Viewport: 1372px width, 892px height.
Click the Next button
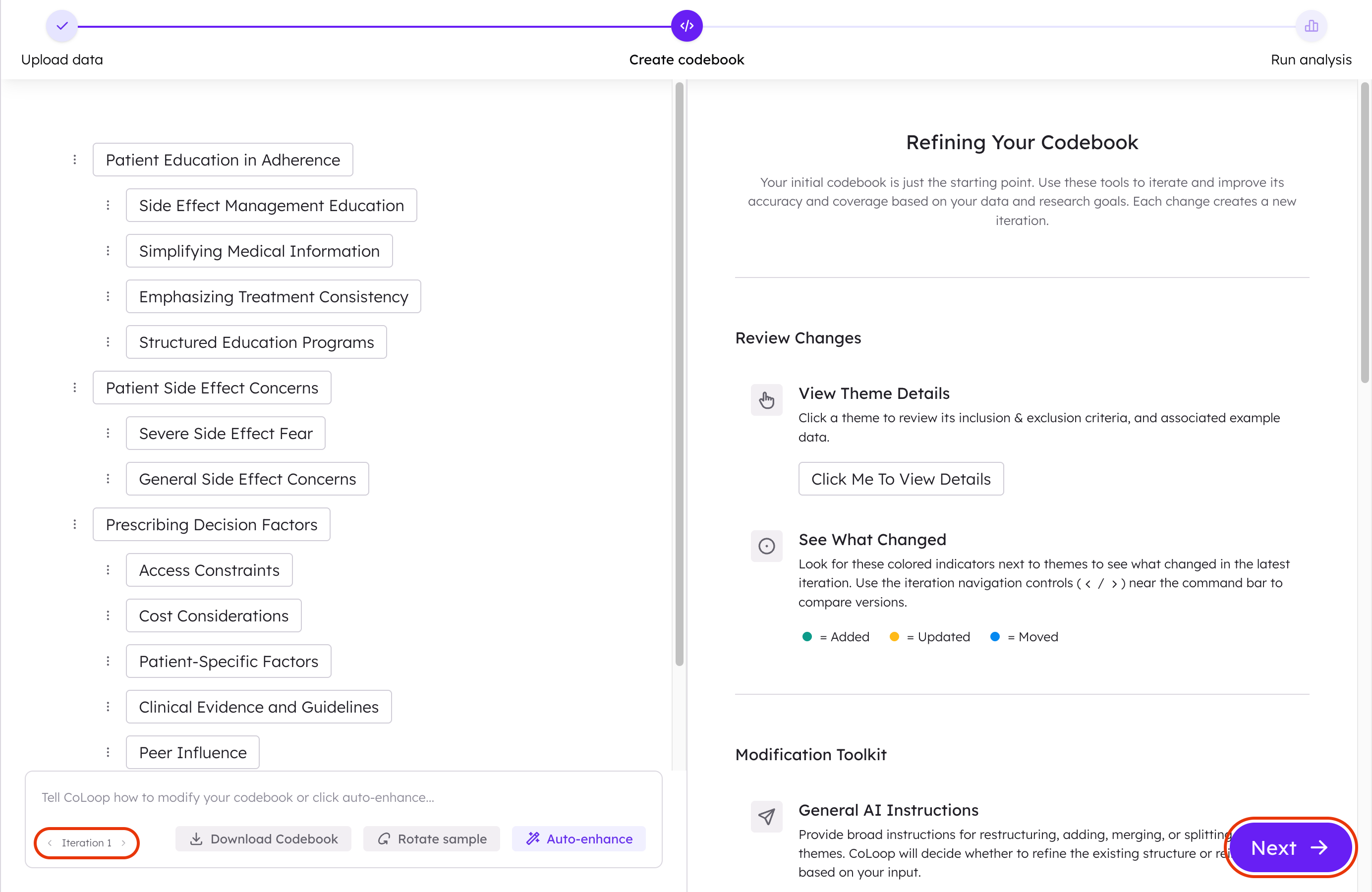[x=1290, y=847]
